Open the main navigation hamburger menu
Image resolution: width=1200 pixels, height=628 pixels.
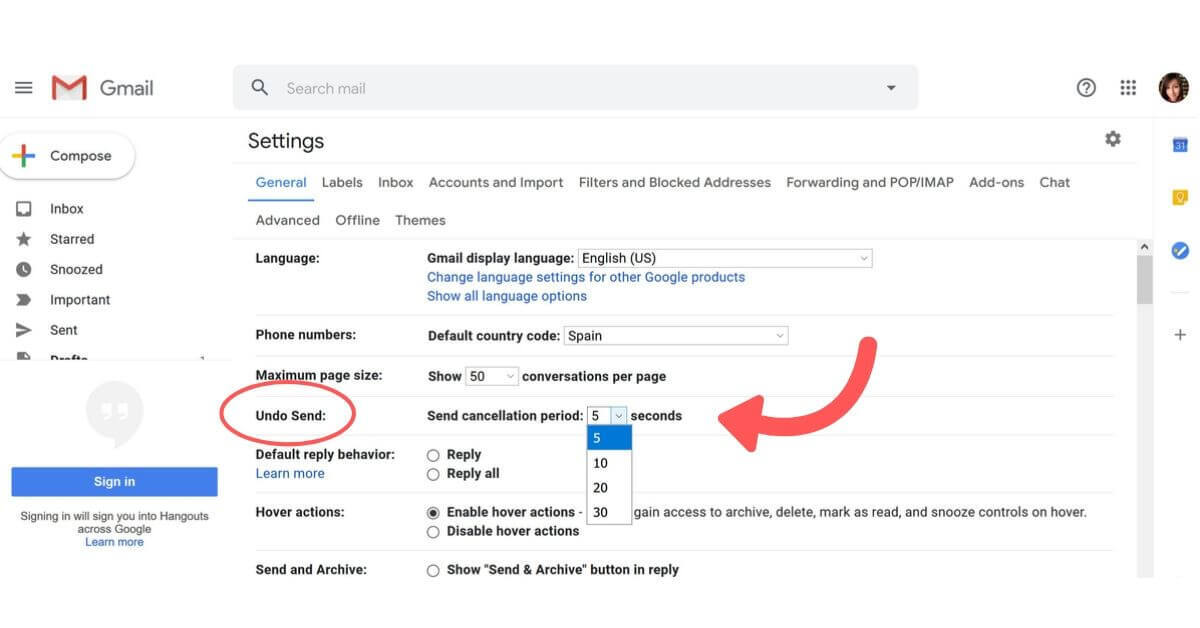[x=24, y=87]
